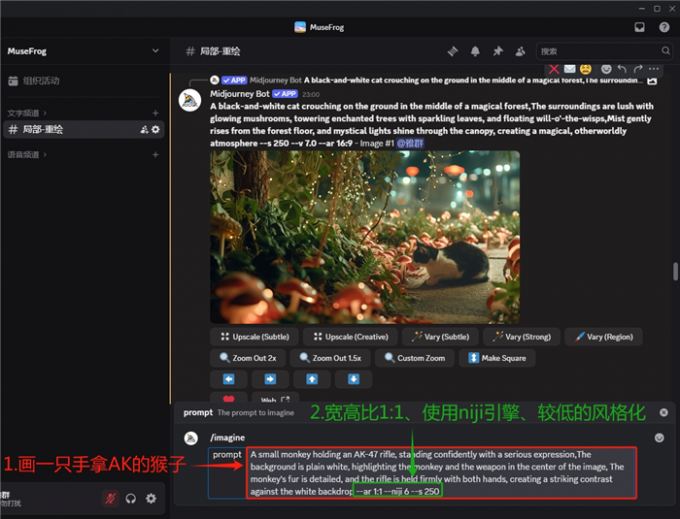This screenshot has width=680, height=519.
Task: Click the Upscale (Subtle) button
Action: (x=255, y=336)
